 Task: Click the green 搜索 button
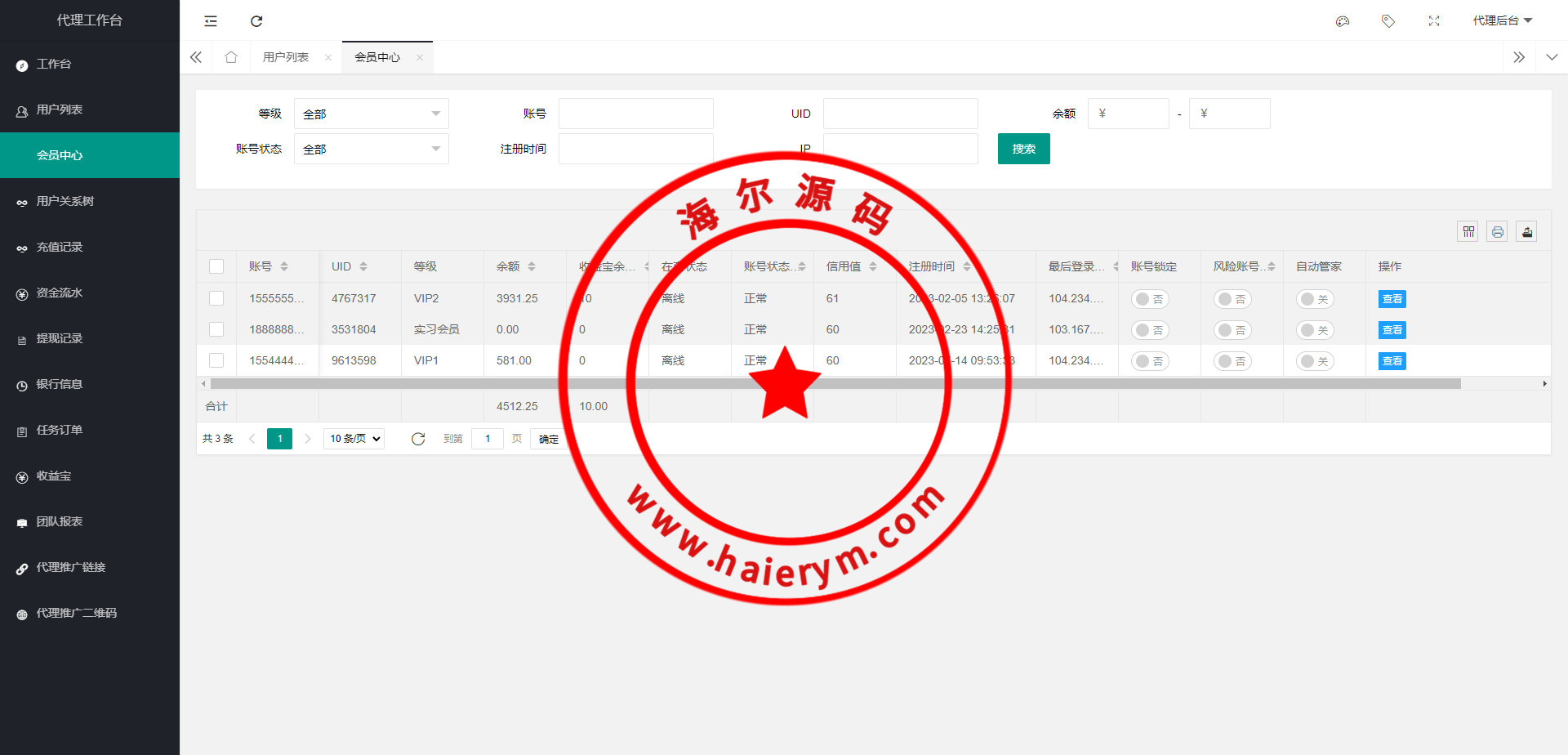pos(1023,149)
